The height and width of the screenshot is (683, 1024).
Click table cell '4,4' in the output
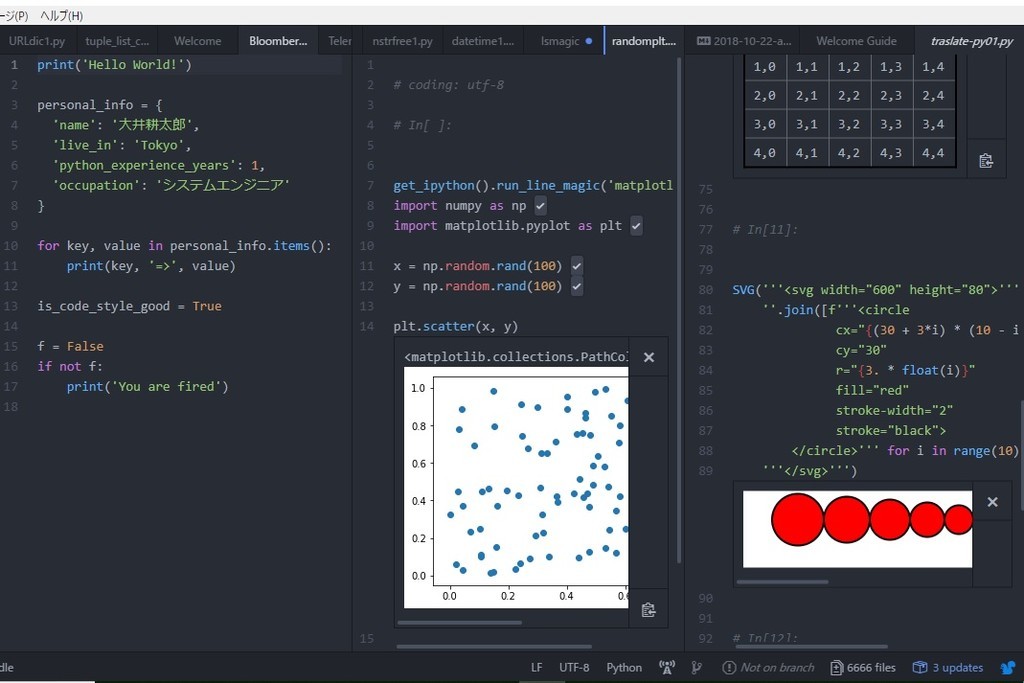click(933, 153)
